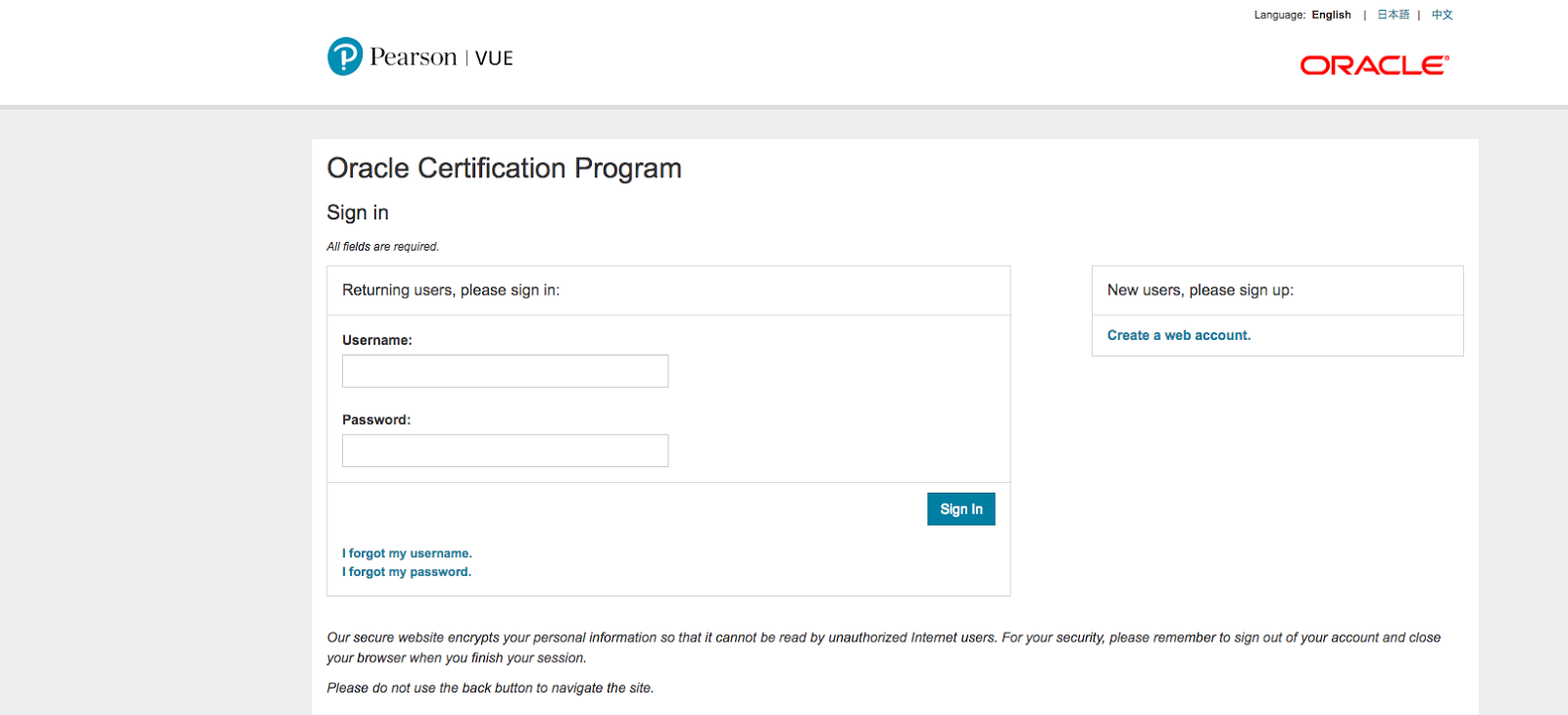The height and width of the screenshot is (715, 1568).
Task: Click the Password label
Action: (x=376, y=419)
